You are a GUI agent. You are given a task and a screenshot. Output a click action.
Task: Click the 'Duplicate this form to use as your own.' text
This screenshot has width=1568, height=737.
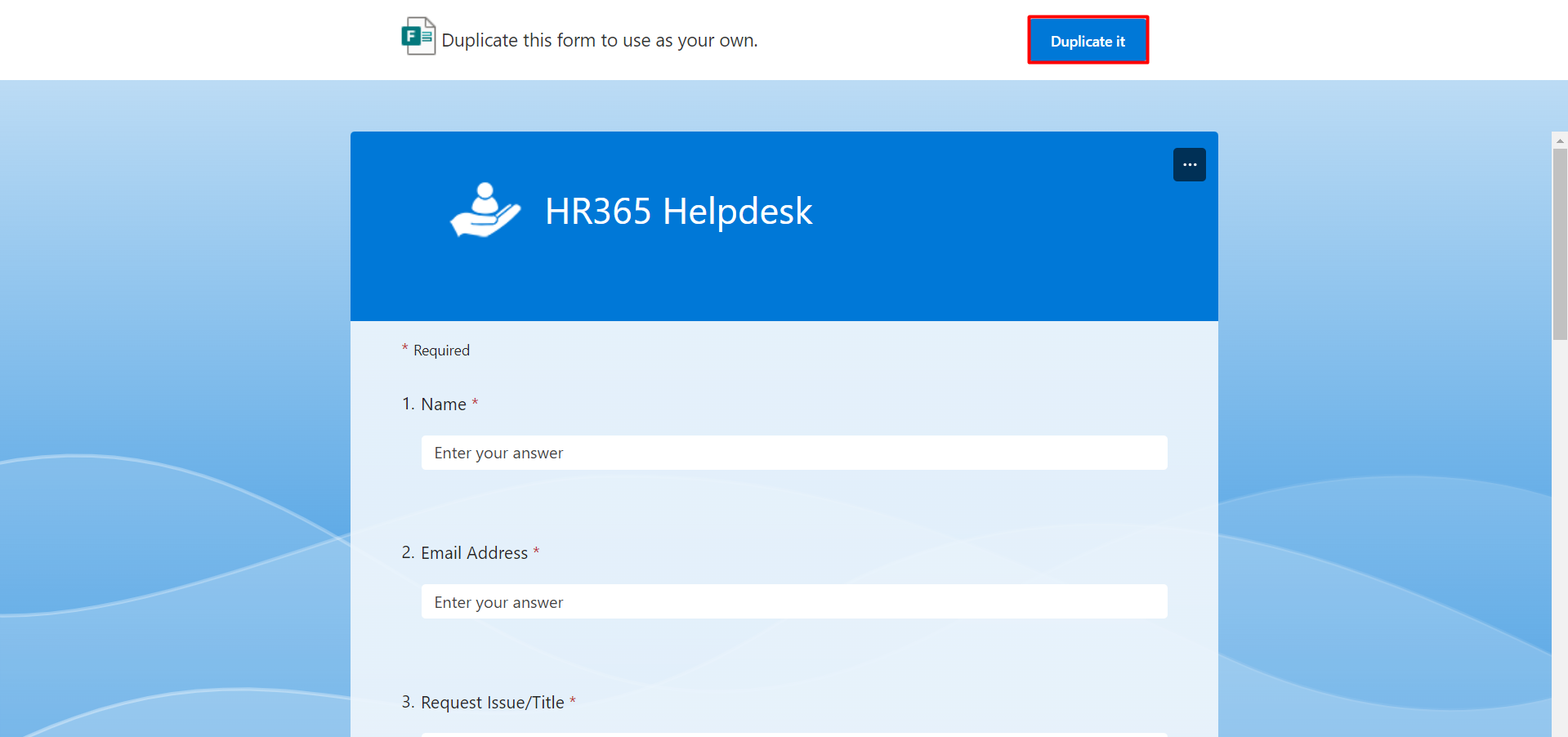[x=600, y=40]
